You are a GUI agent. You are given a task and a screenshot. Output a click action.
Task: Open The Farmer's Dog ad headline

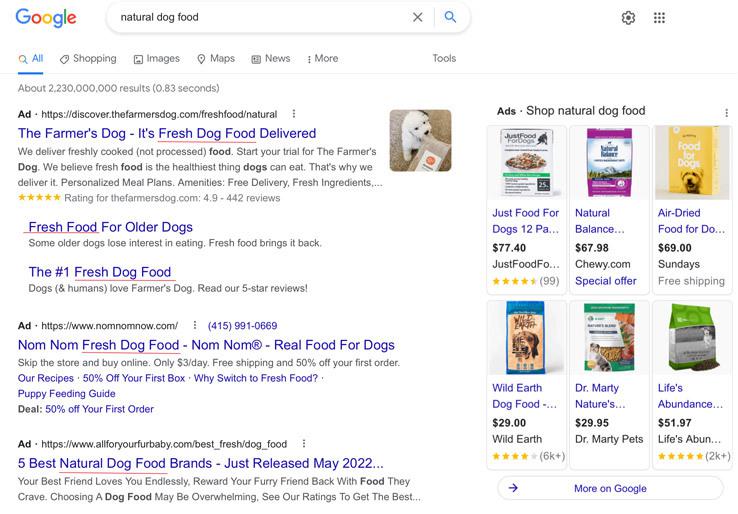167,133
